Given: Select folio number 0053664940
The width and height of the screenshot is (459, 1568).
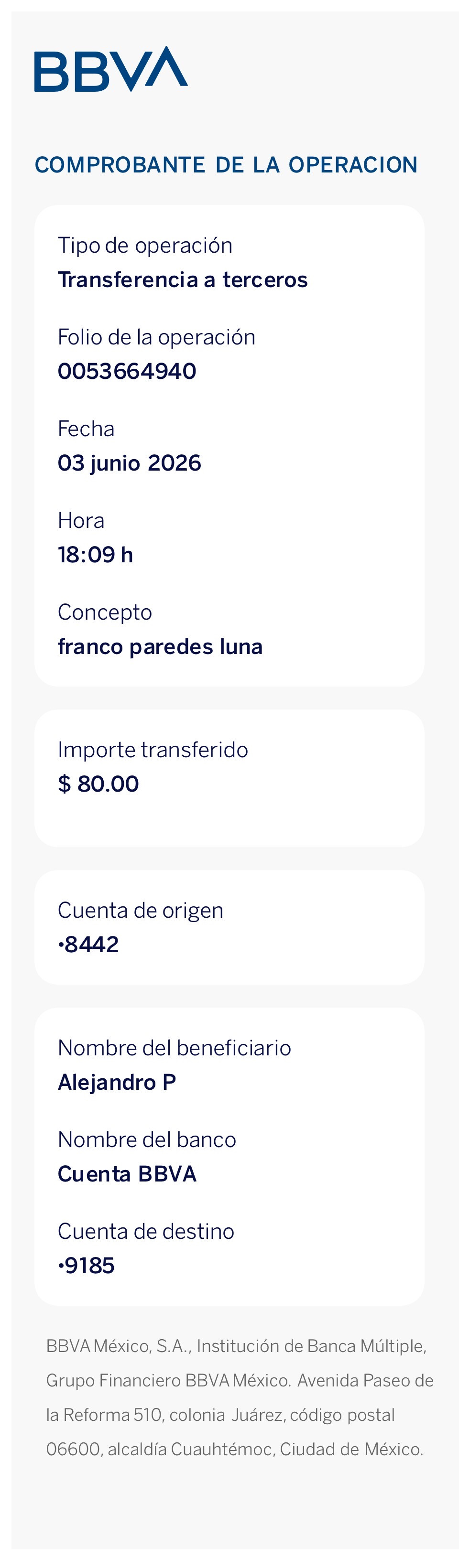Looking at the screenshot, I should pos(127,371).
